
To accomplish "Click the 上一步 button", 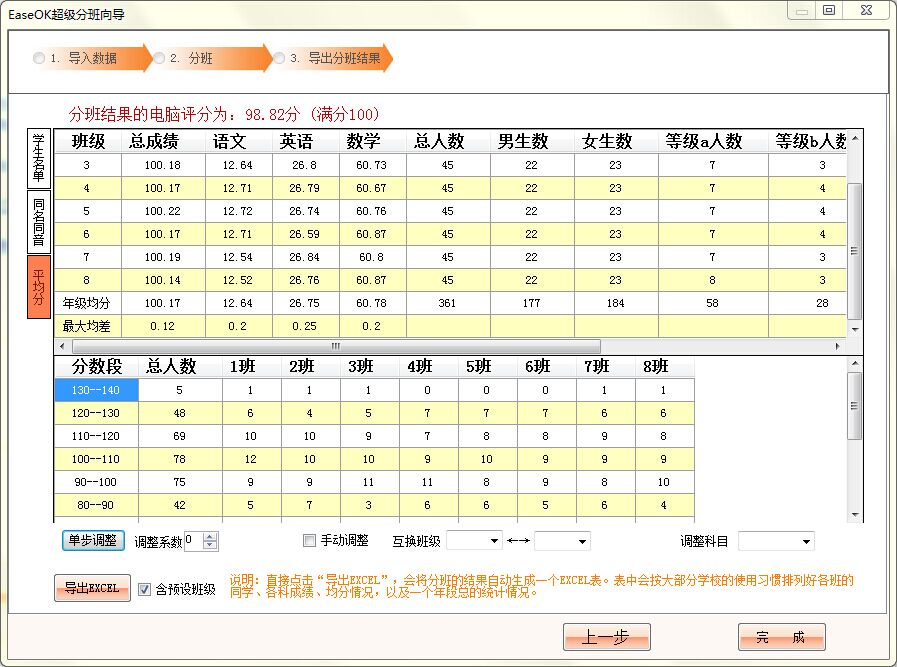I will click(x=606, y=636).
